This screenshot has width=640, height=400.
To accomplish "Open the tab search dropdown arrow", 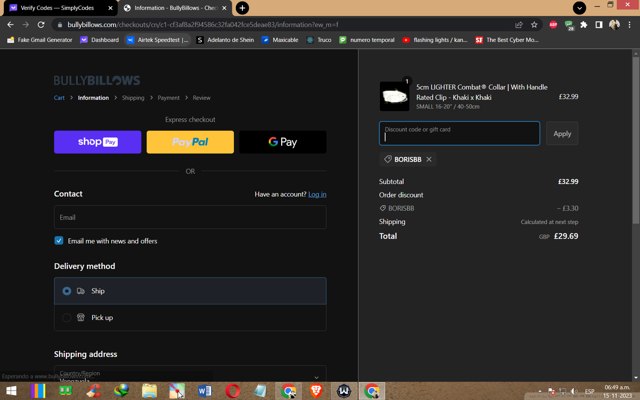I will pyautogui.click(x=579, y=8).
